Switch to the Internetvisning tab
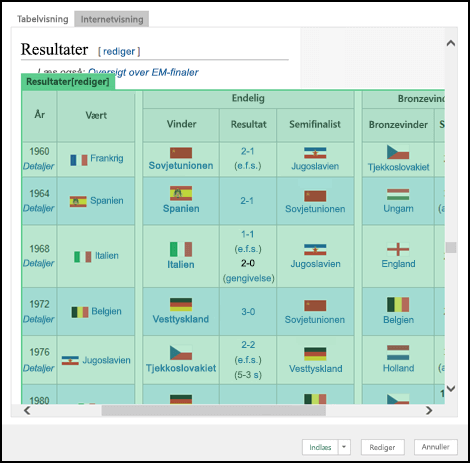470x463 pixels. click(x=112, y=19)
